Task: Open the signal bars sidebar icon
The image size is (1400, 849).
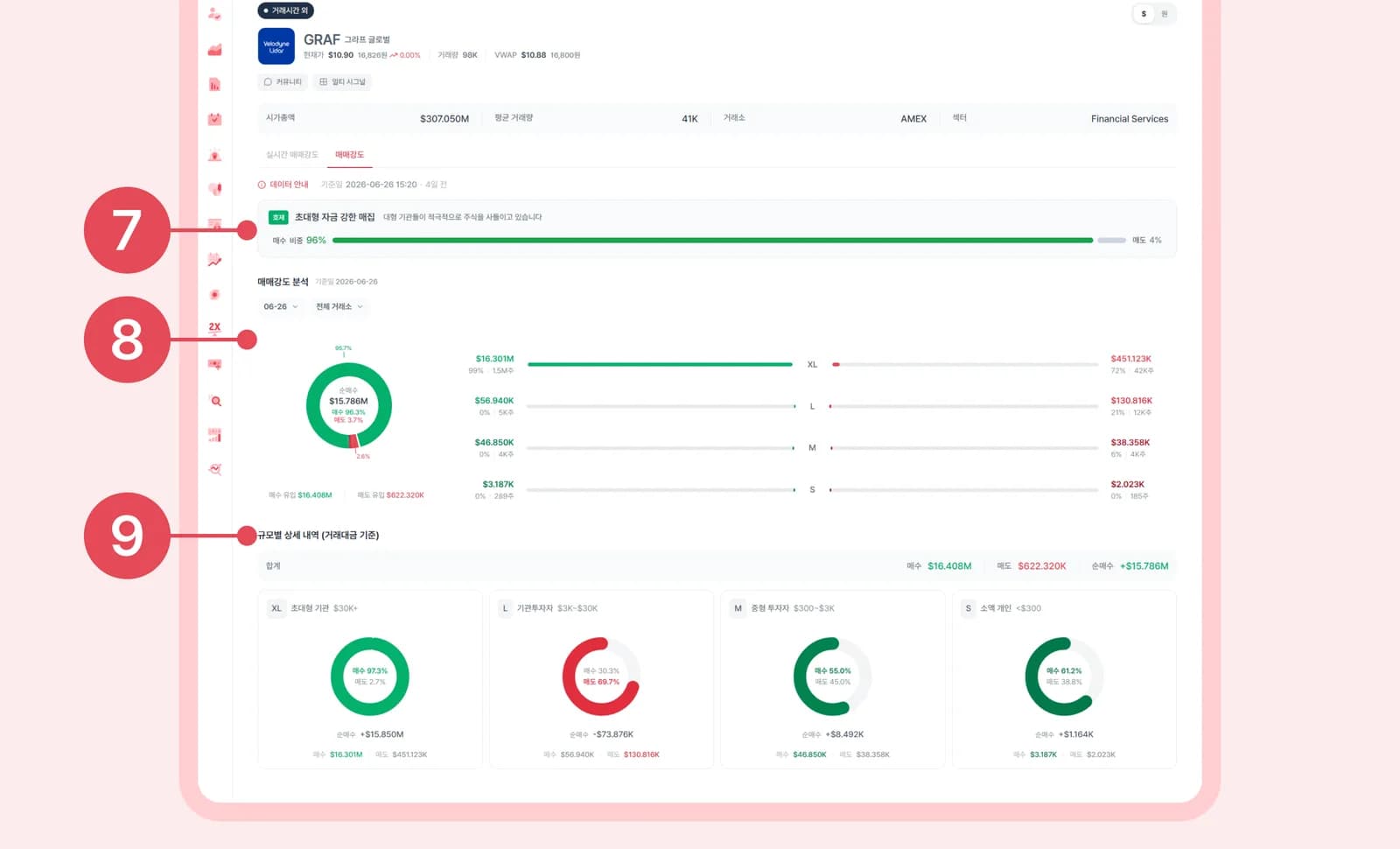Action: point(214,435)
